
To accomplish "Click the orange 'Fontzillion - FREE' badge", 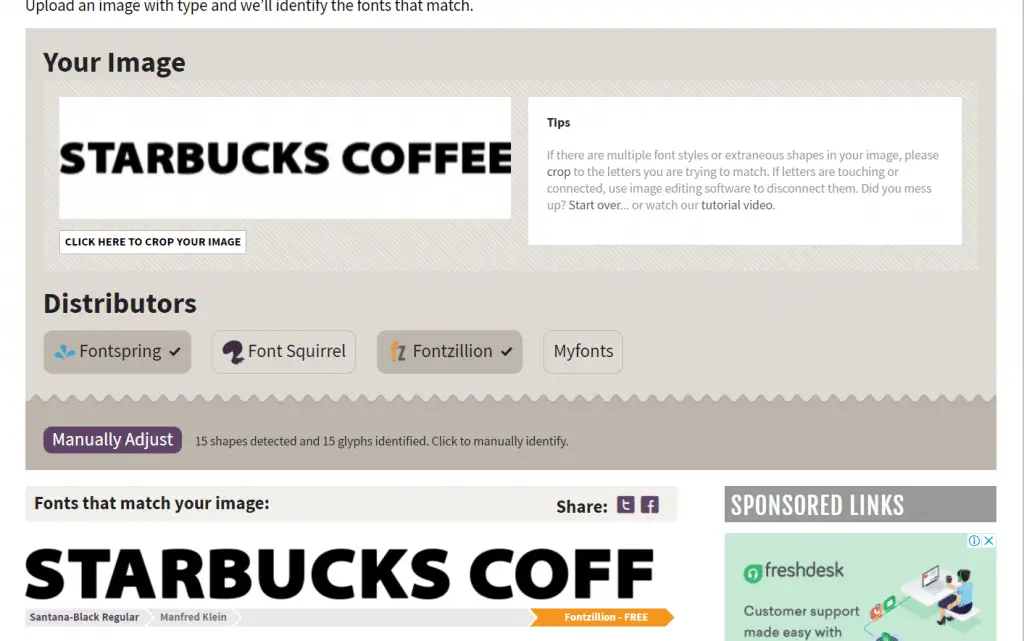I will tap(602, 617).
